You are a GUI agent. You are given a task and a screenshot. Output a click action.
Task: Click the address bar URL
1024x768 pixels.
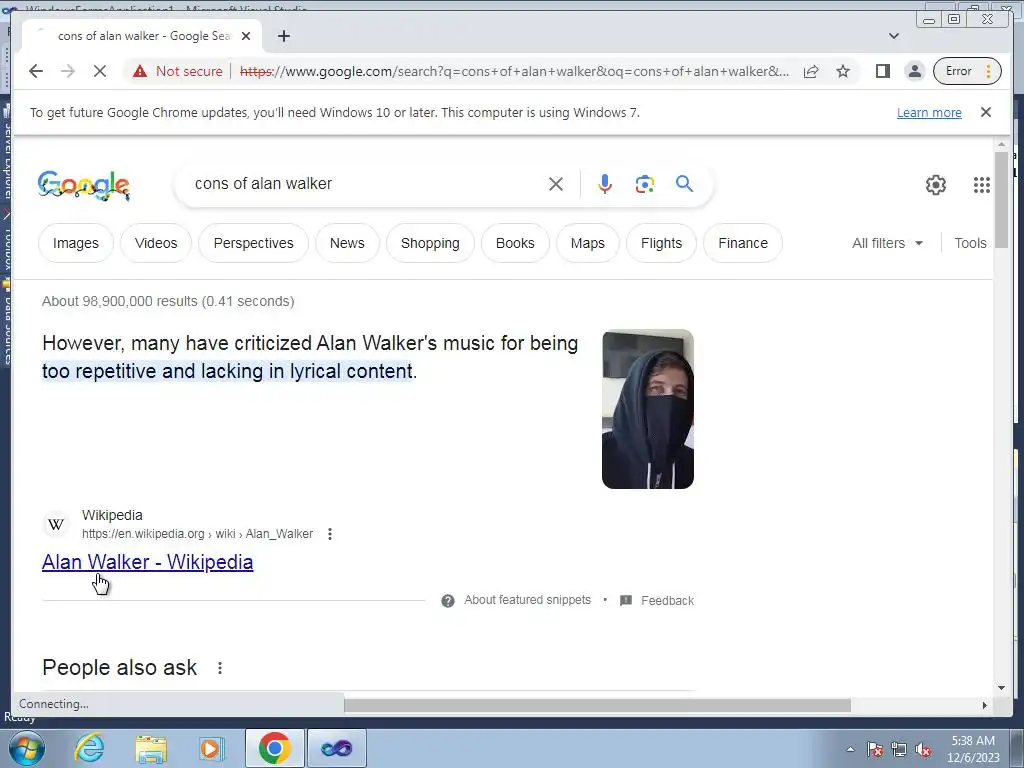515,71
